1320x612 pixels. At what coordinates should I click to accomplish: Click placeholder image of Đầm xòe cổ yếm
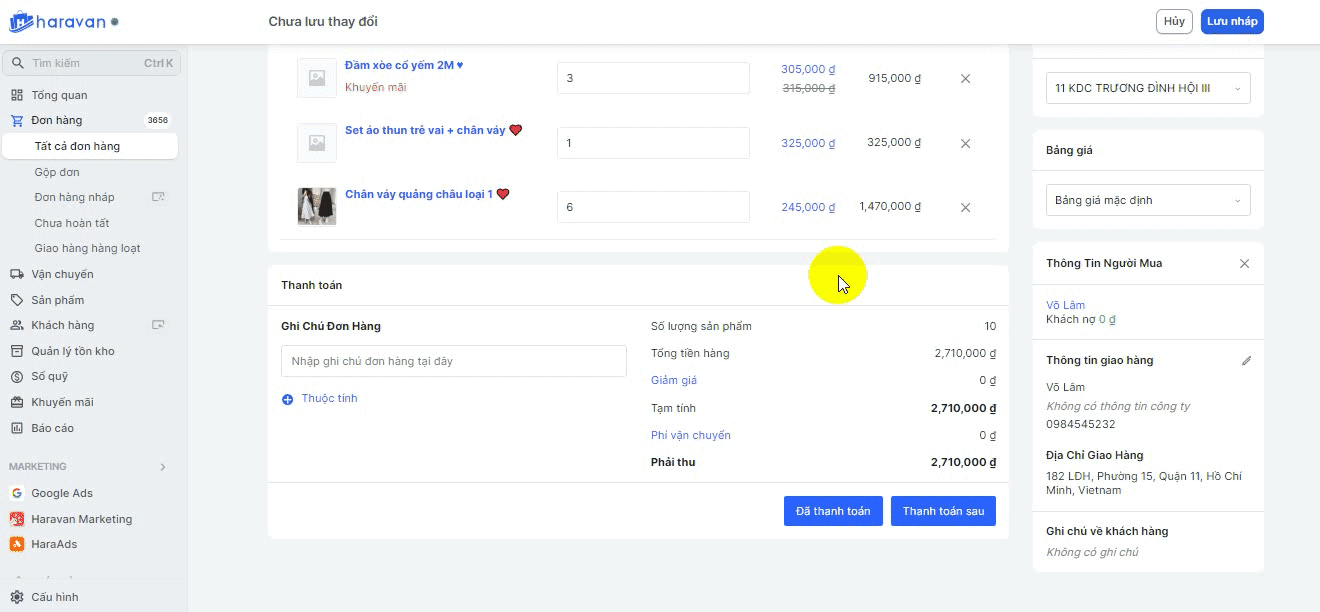pyautogui.click(x=317, y=78)
